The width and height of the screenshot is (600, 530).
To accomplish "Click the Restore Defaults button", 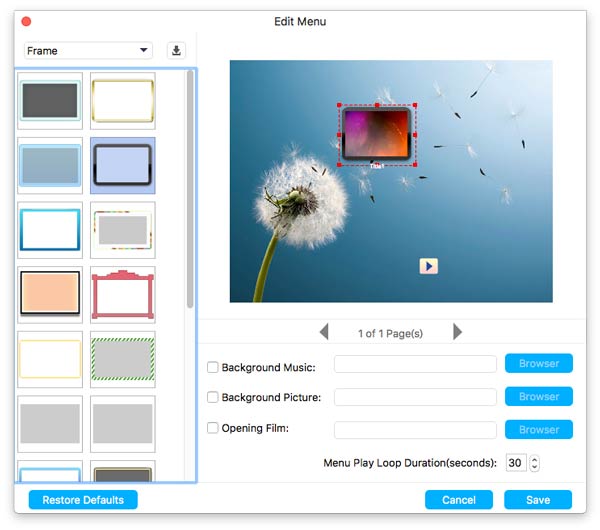I will [83, 499].
